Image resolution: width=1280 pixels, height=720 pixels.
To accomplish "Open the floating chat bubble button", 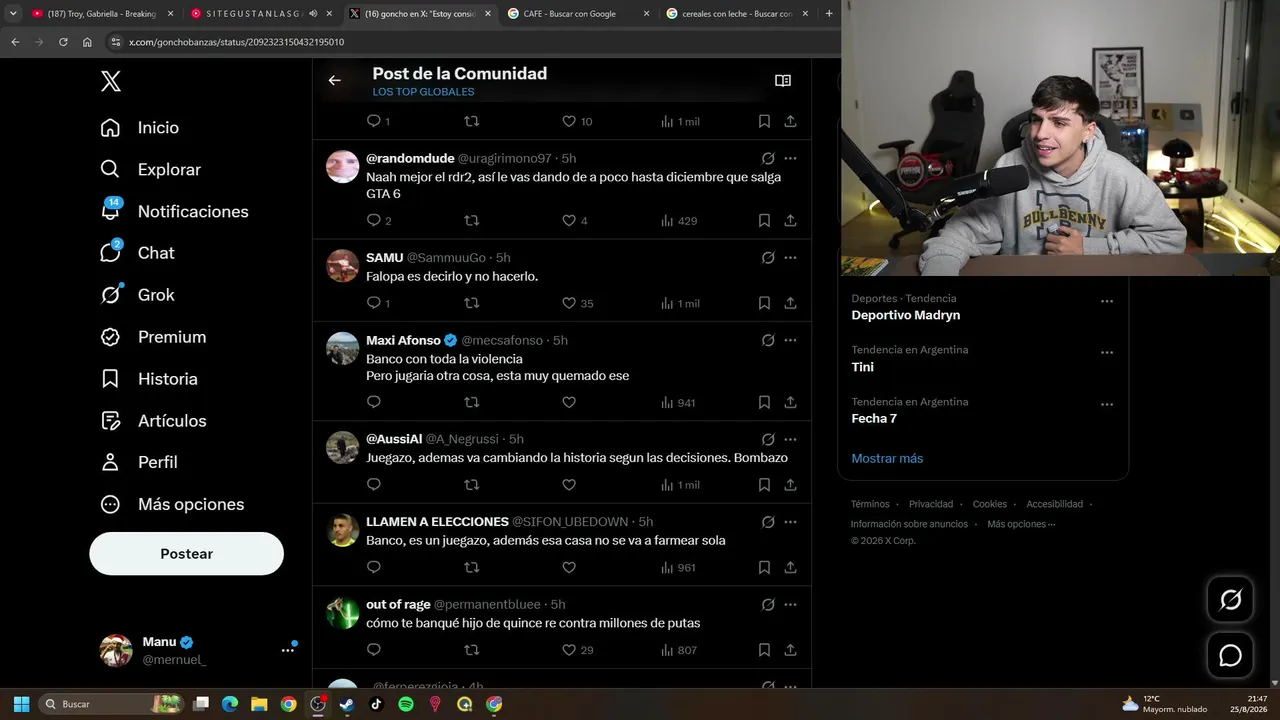I will tap(1230, 656).
